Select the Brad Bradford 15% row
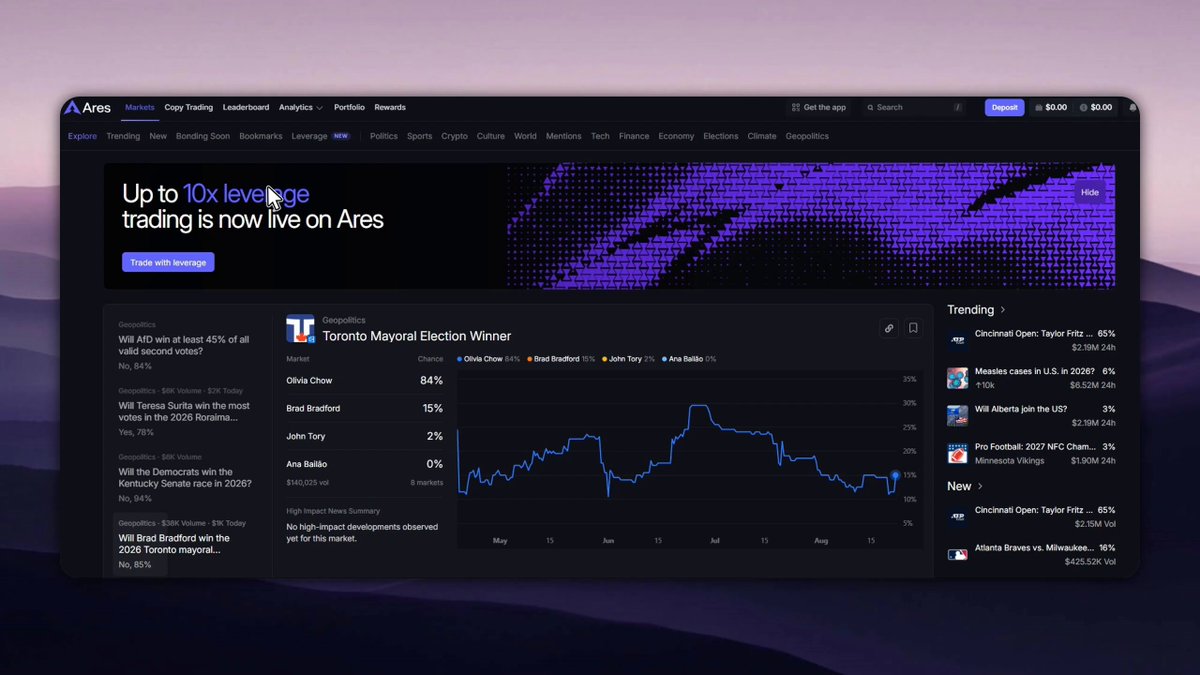Image resolution: width=1200 pixels, height=675 pixels. pos(365,409)
